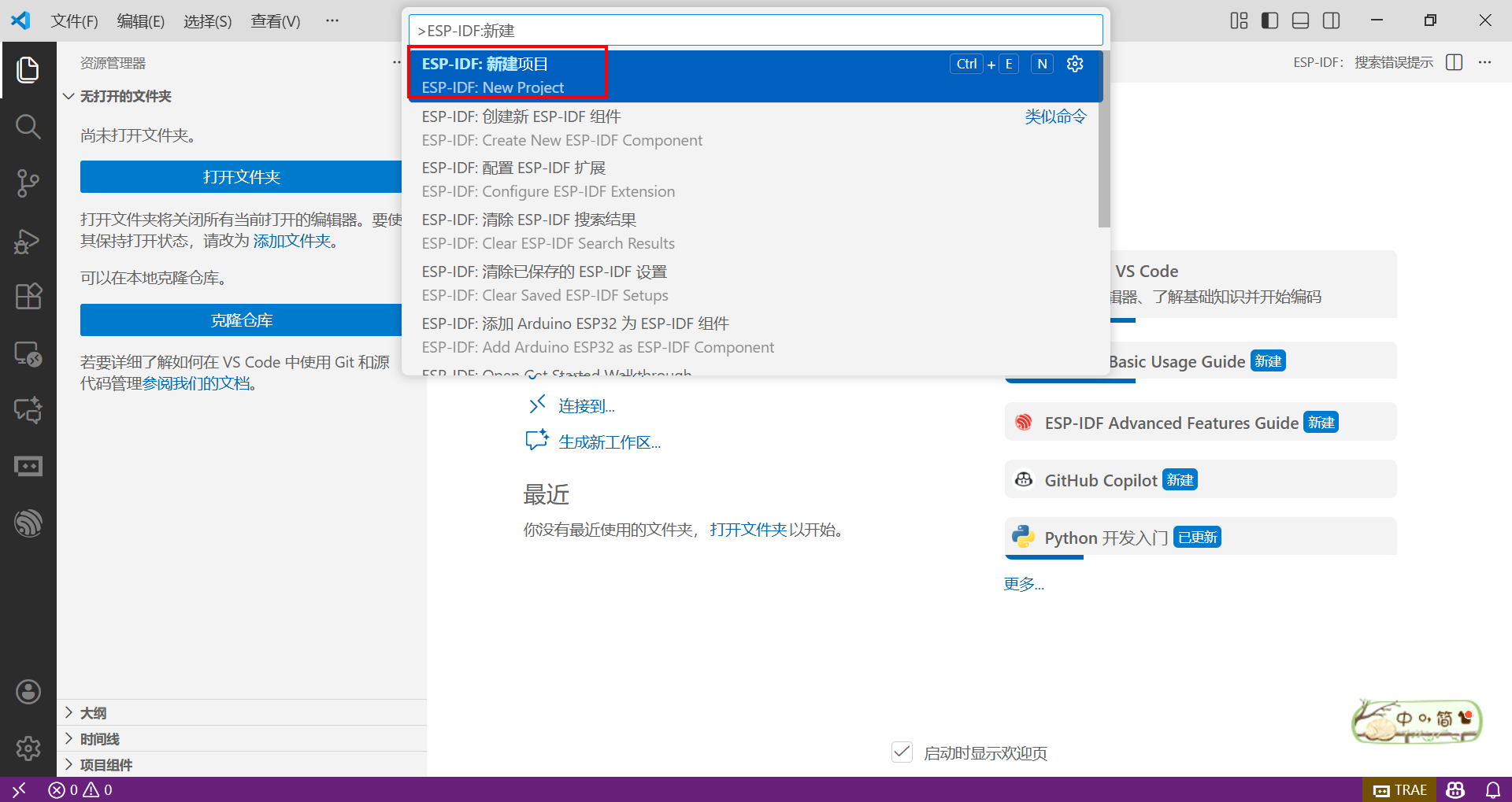Open the Explorer view in activity bar
This screenshot has width=1512, height=802.
(x=28, y=70)
